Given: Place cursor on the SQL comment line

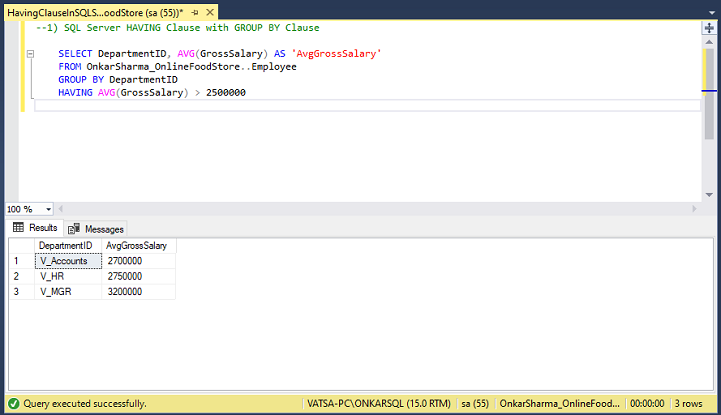Looking at the screenshot, I should click(177, 28).
